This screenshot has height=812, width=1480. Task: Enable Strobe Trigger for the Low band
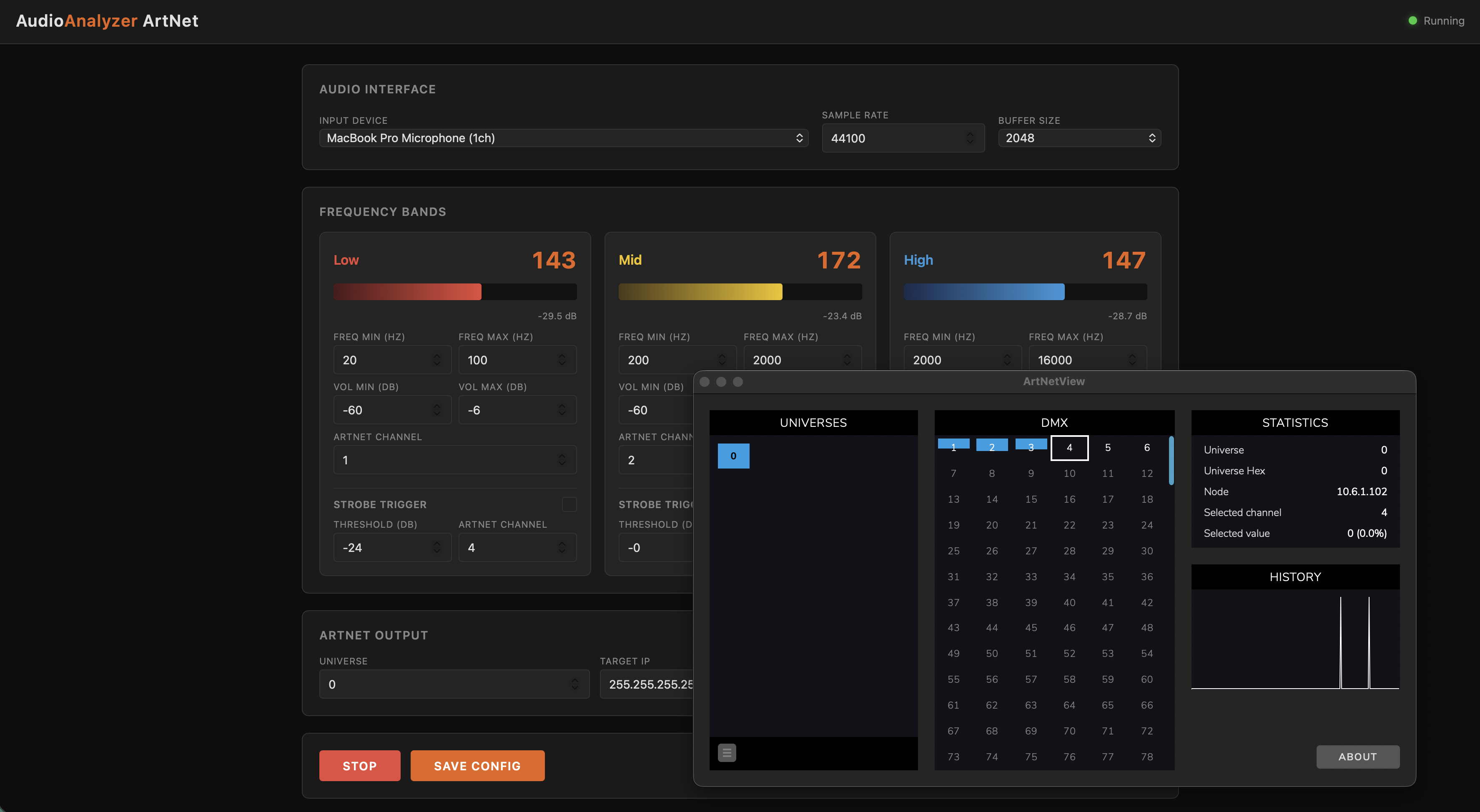point(569,504)
